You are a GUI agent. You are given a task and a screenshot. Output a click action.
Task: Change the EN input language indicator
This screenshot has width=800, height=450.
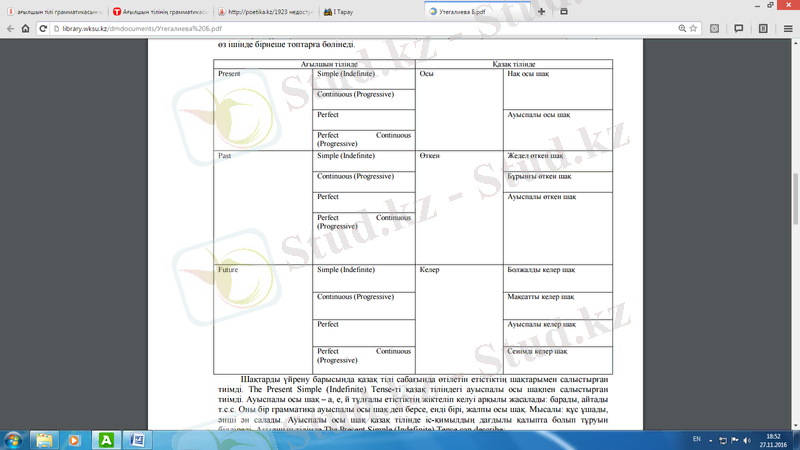pyautogui.click(x=696, y=439)
